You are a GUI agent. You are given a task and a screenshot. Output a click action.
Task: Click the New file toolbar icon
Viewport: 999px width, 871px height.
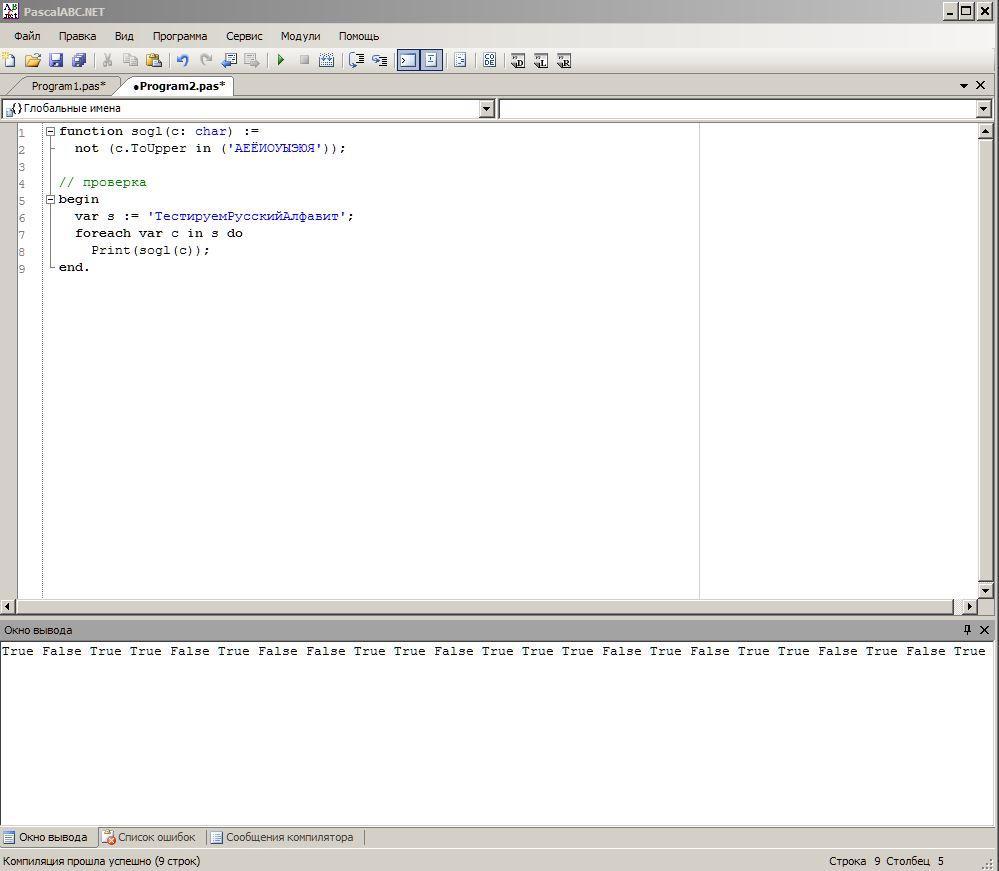(x=10, y=60)
